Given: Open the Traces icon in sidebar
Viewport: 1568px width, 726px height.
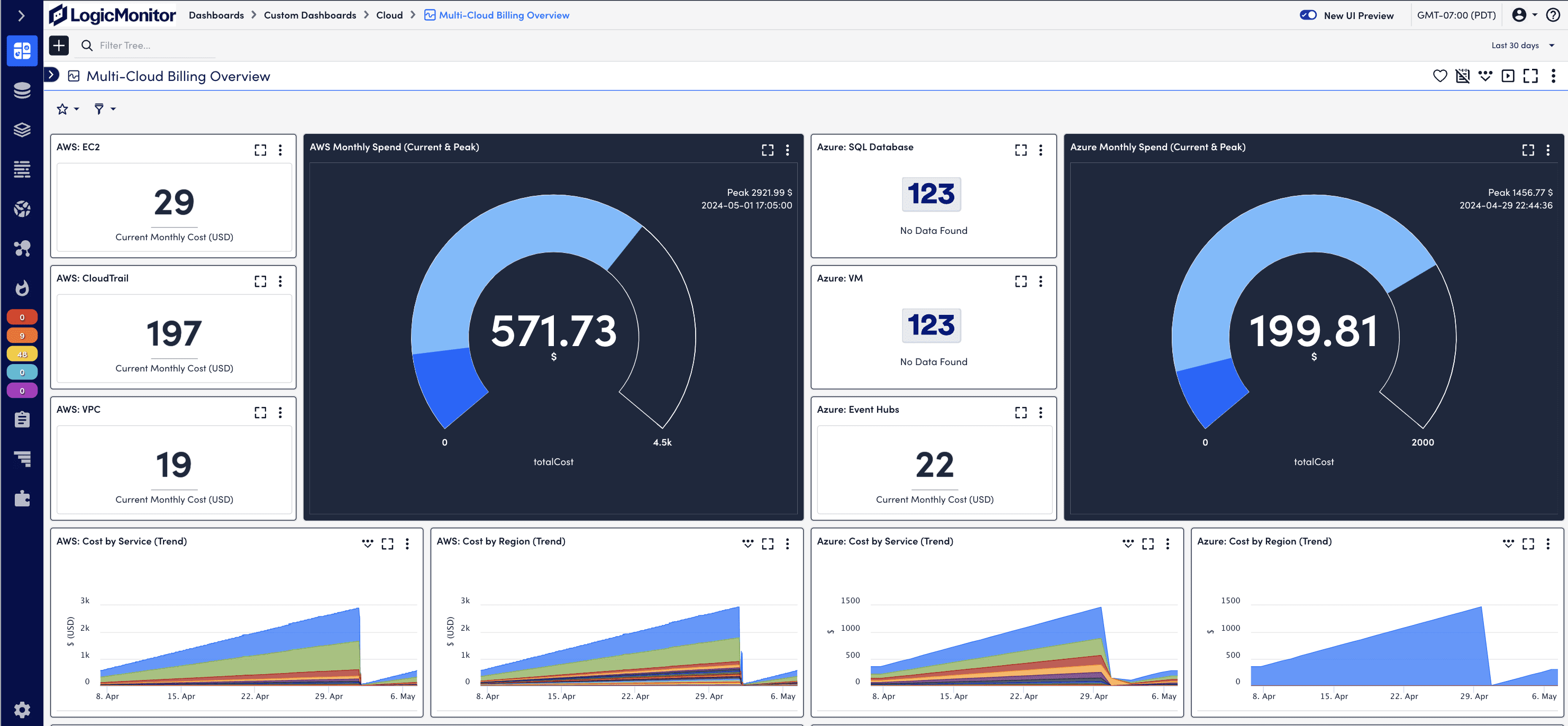Looking at the screenshot, I should (22, 459).
